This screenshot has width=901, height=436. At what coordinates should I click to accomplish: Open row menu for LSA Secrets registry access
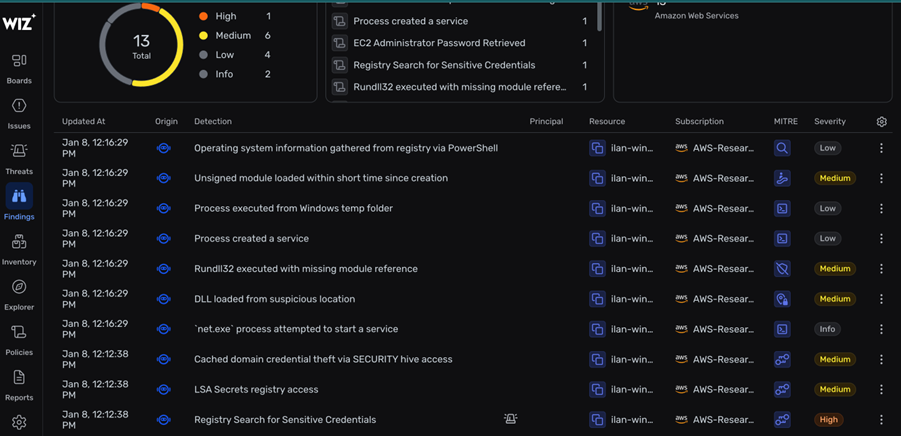point(881,390)
